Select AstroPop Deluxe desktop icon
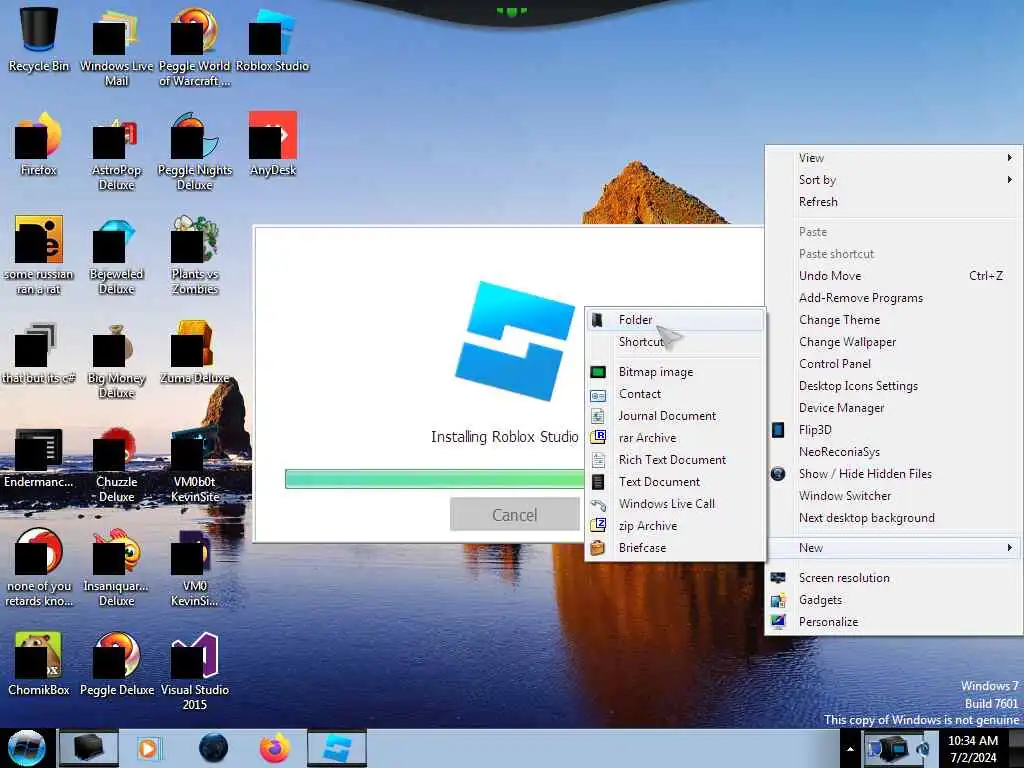The width and height of the screenshot is (1024, 768). tap(116, 150)
